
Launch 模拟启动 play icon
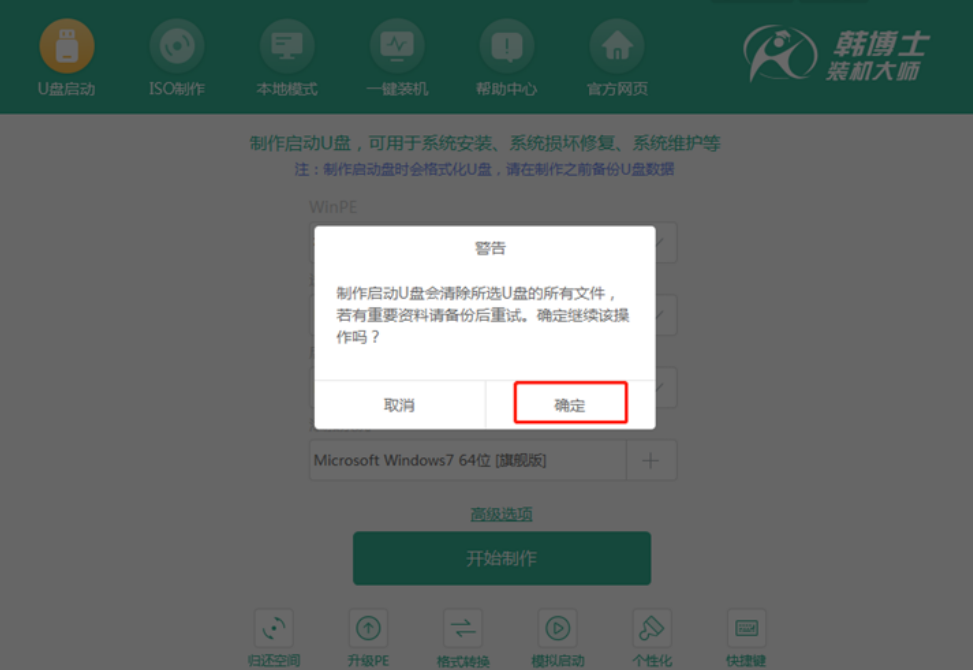[x=557, y=628]
